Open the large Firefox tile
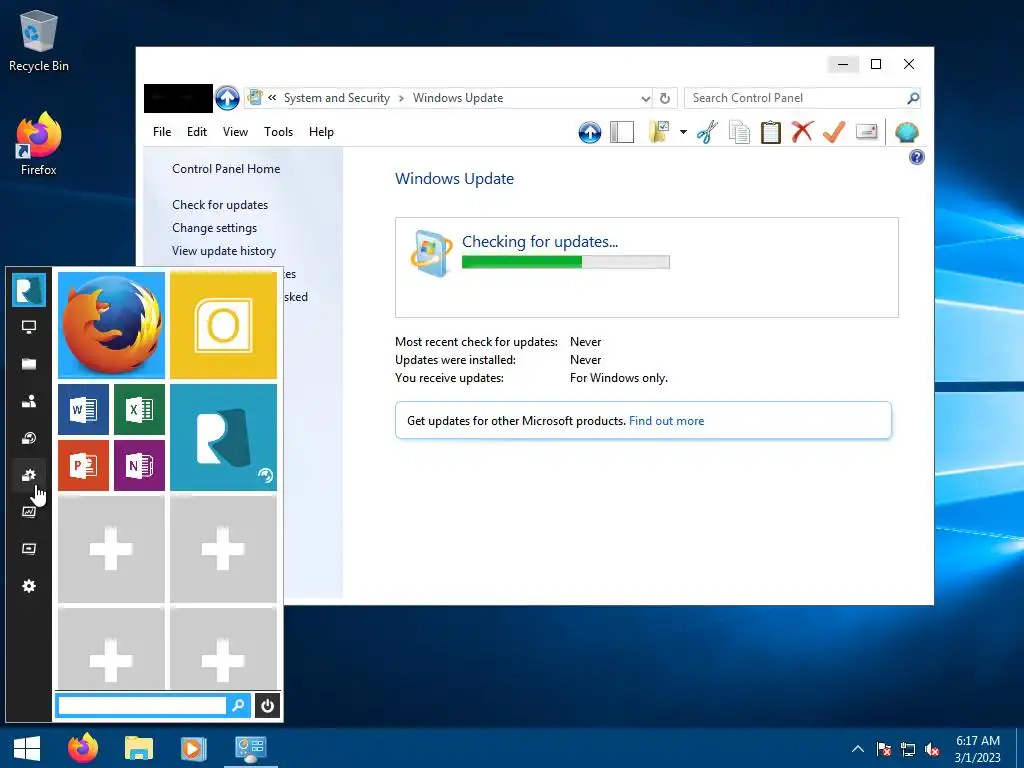The height and width of the screenshot is (768, 1024). point(112,325)
